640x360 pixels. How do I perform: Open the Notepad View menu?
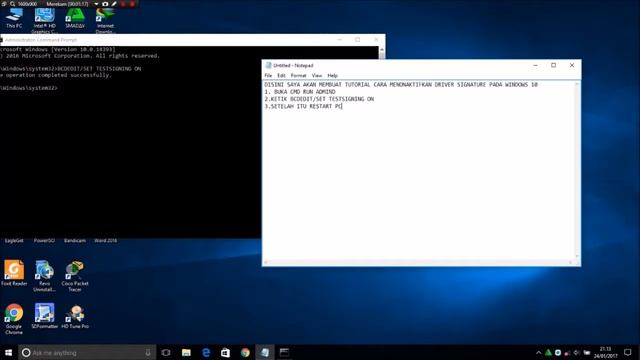[317, 76]
